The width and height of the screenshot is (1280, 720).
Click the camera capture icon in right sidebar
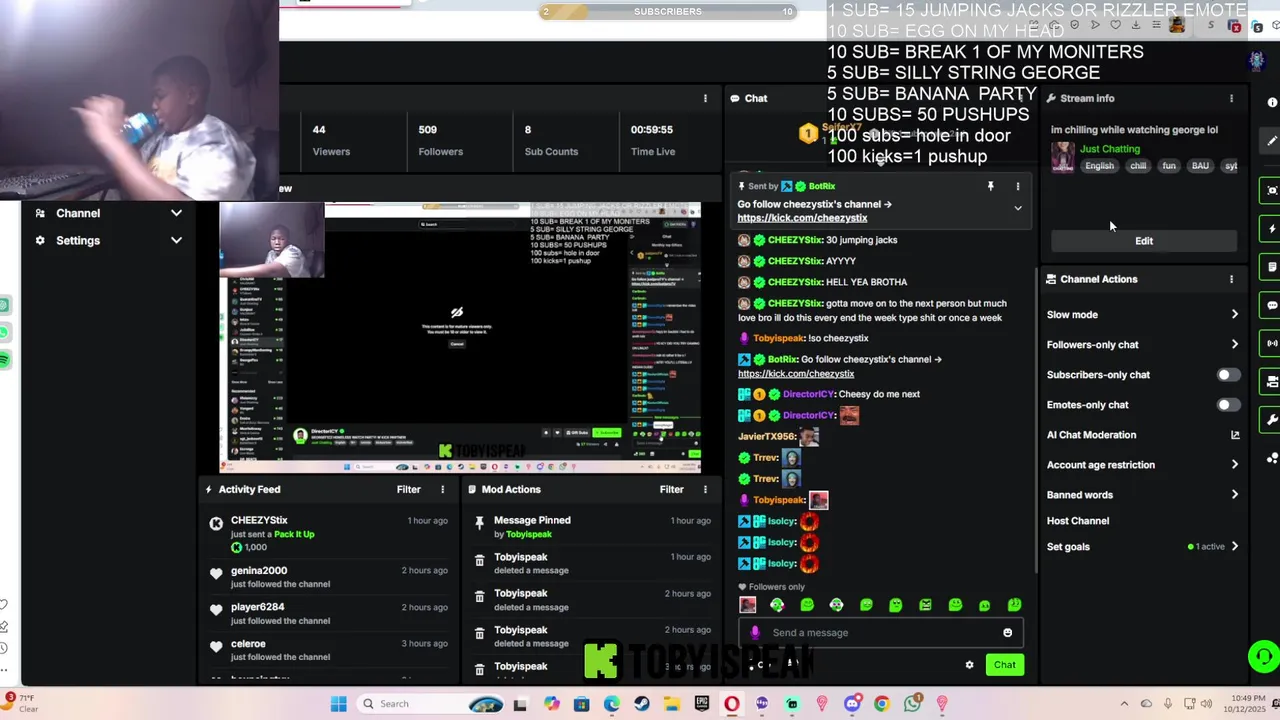tap(1272, 190)
